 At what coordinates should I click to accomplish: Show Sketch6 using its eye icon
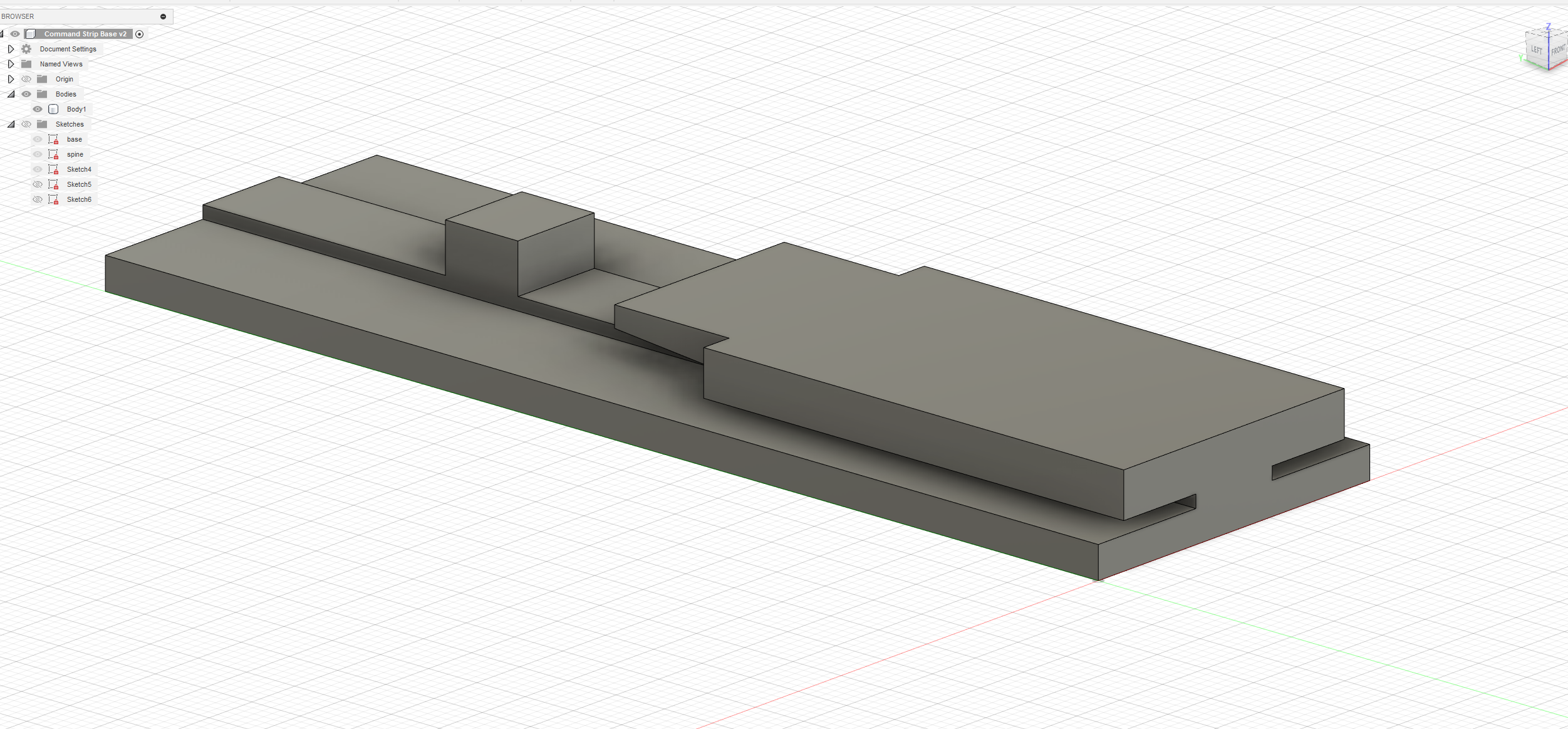[x=38, y=199]
